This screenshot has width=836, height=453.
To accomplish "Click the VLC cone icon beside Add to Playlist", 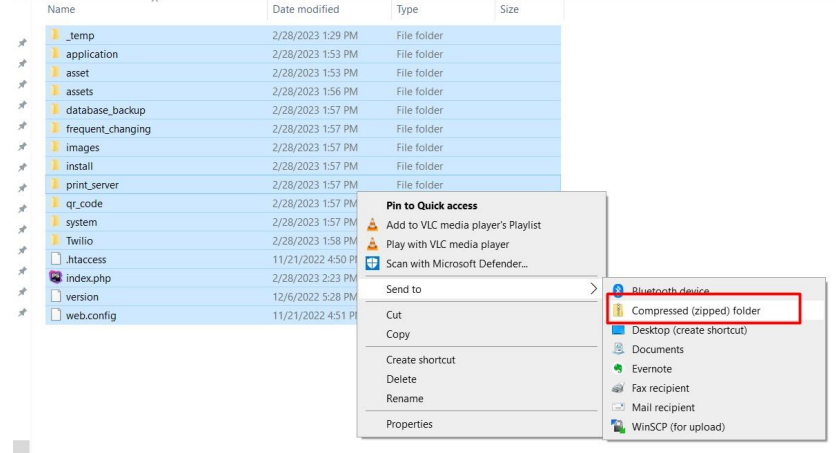I will coord(373,225).
